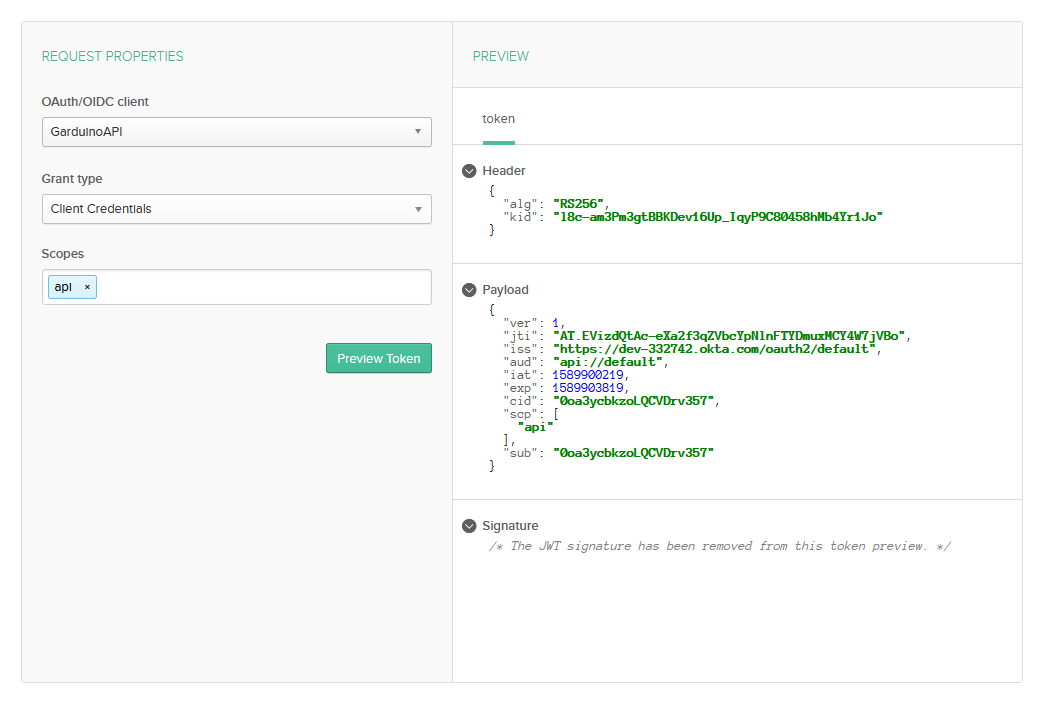The width and height of the screenshot is (1042, 712).
Task: Click the jti token ID value
Action: pyautogui.click(x=731, y=336)
